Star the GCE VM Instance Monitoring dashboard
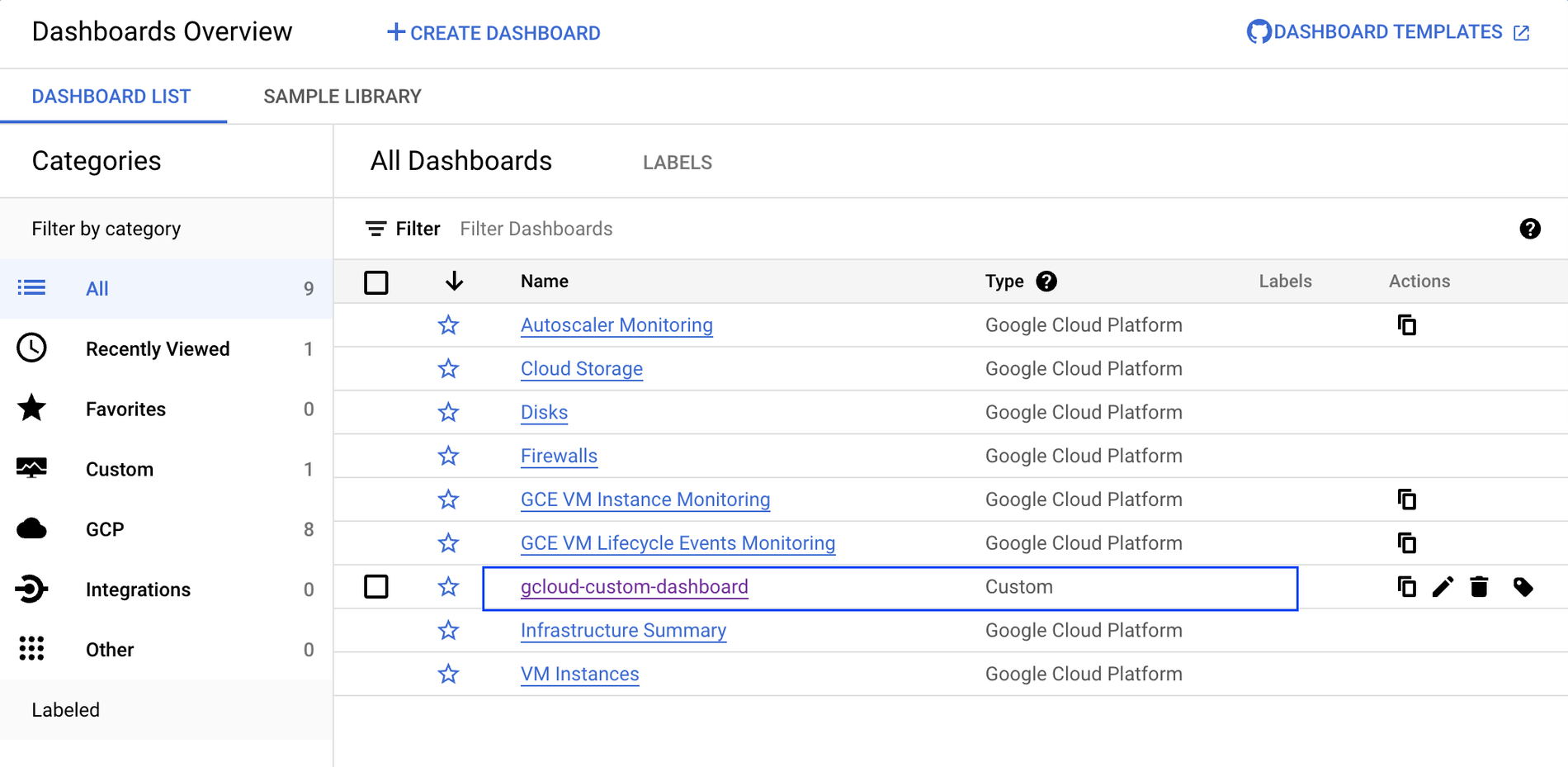 448,499
